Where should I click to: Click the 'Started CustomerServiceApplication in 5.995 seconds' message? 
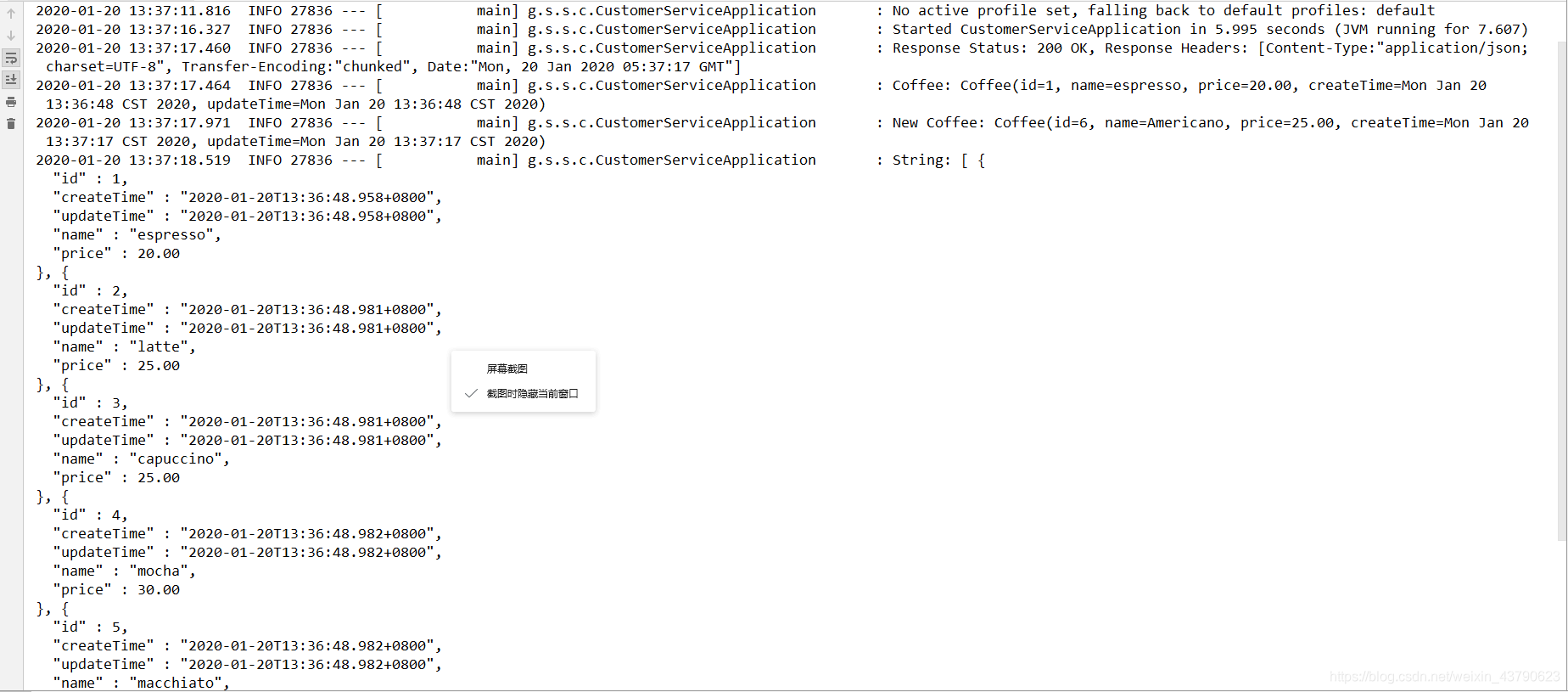coord(1210,29)
